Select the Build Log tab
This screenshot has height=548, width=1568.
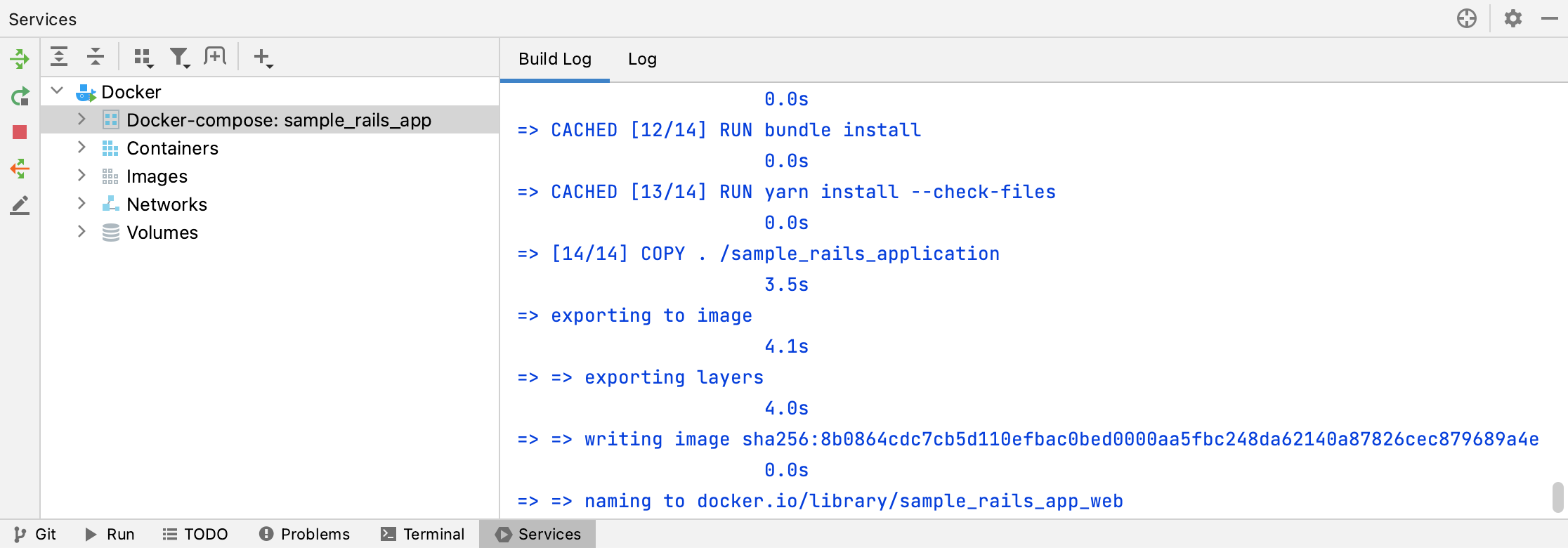(x=555, y=59)
